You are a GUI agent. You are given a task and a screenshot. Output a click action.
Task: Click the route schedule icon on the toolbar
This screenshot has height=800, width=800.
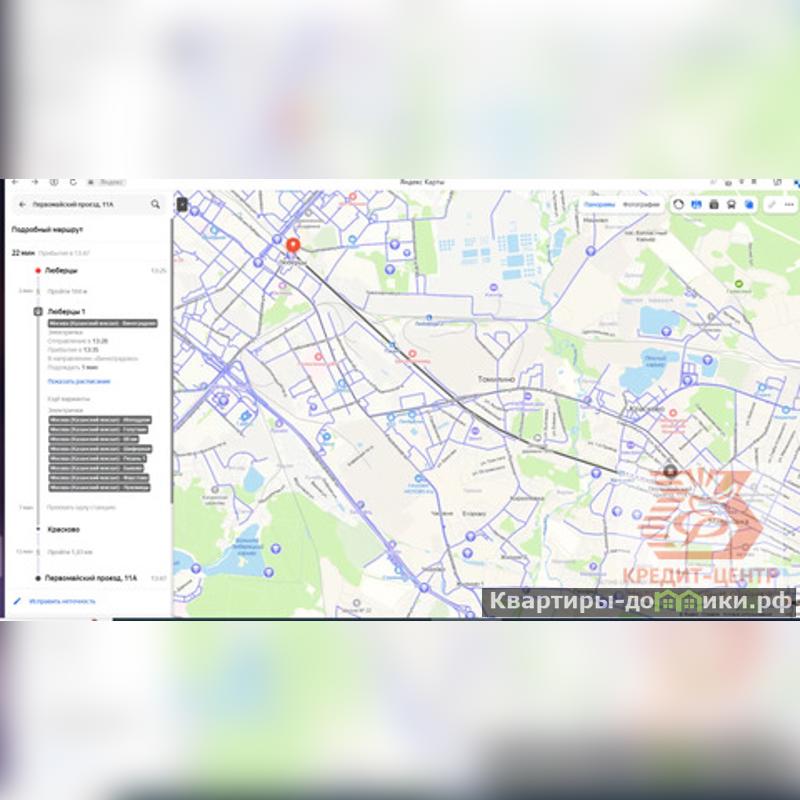click(714, 204)
